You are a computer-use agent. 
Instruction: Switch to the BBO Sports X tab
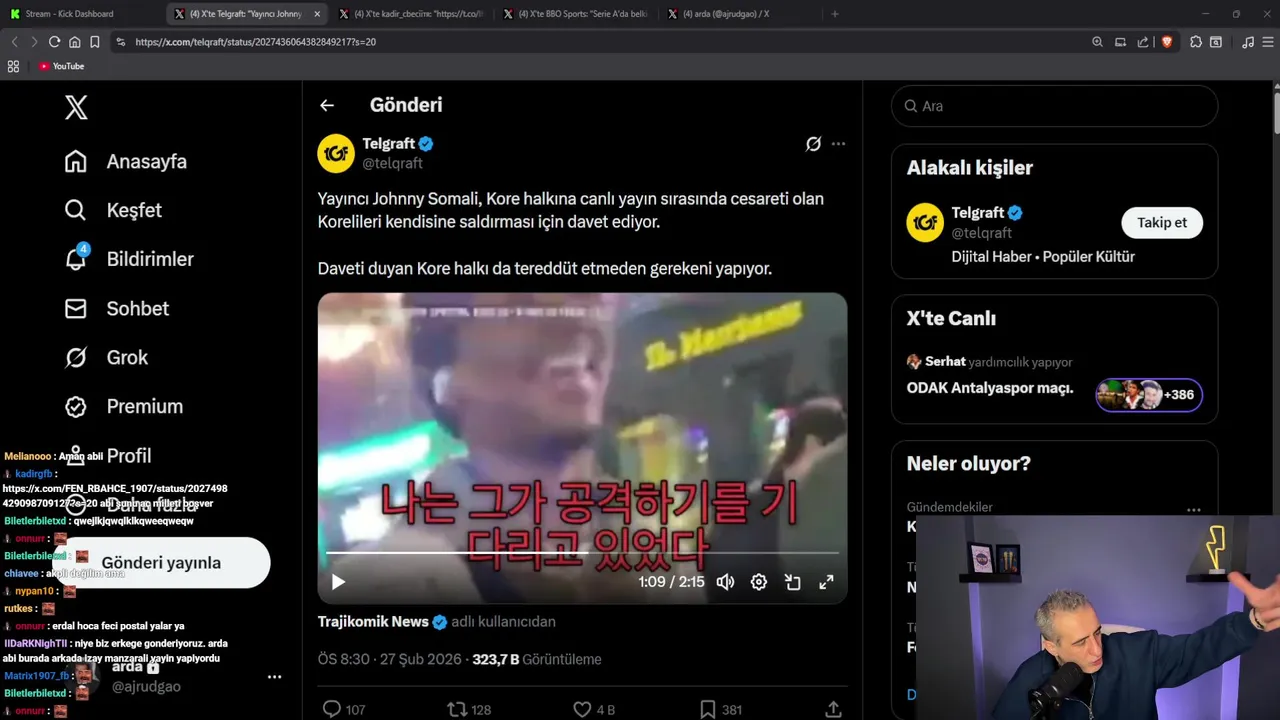pos(575,14)
